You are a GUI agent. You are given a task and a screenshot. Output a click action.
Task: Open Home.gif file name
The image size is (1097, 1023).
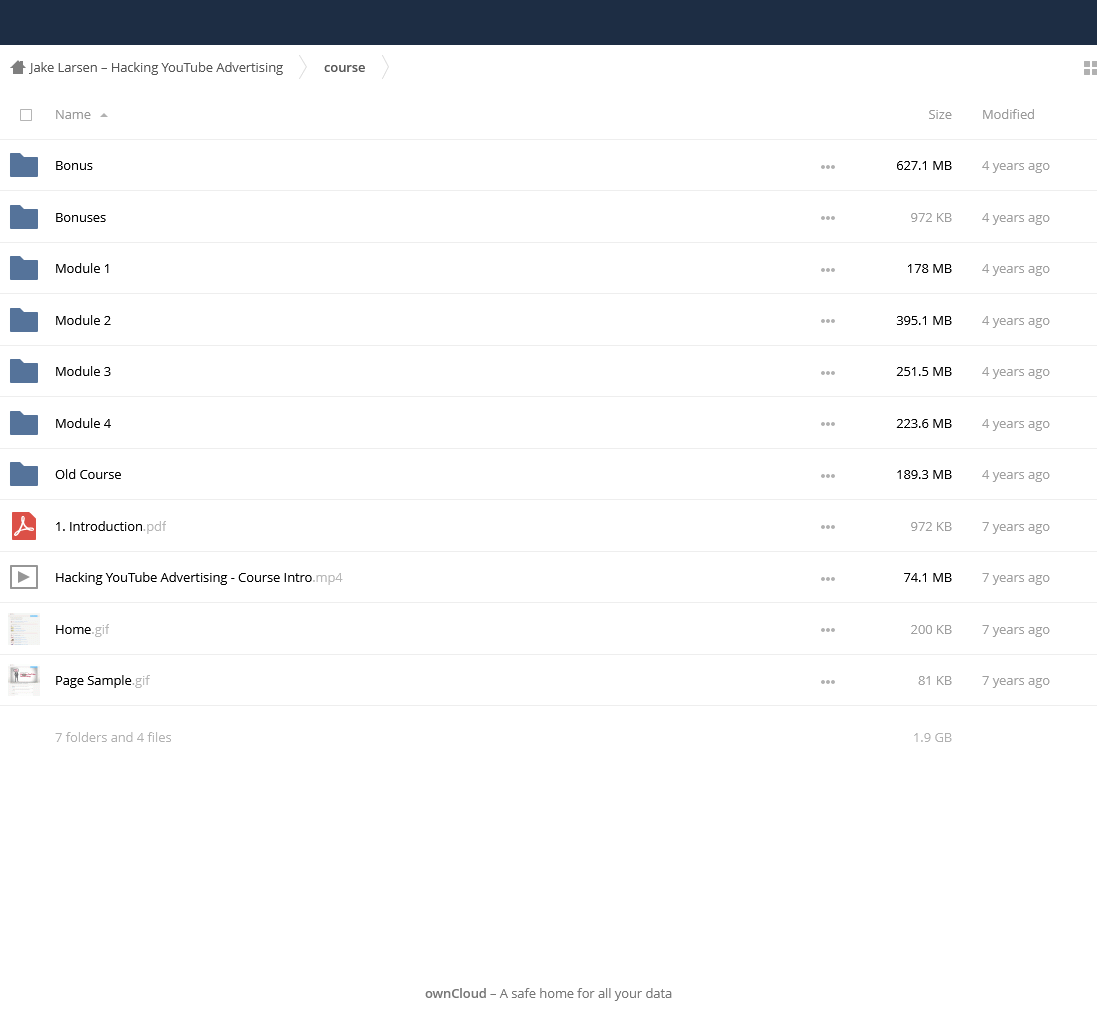point(82,629)
